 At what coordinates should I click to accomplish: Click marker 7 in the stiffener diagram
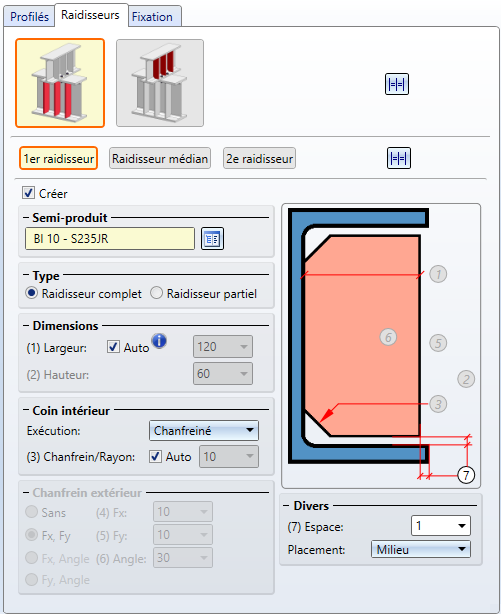click(x=466, y=475)
